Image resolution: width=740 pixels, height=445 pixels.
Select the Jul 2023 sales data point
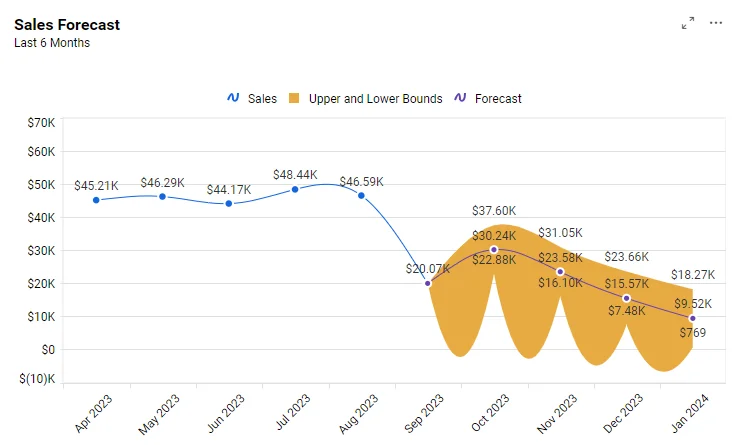[295, 189]
